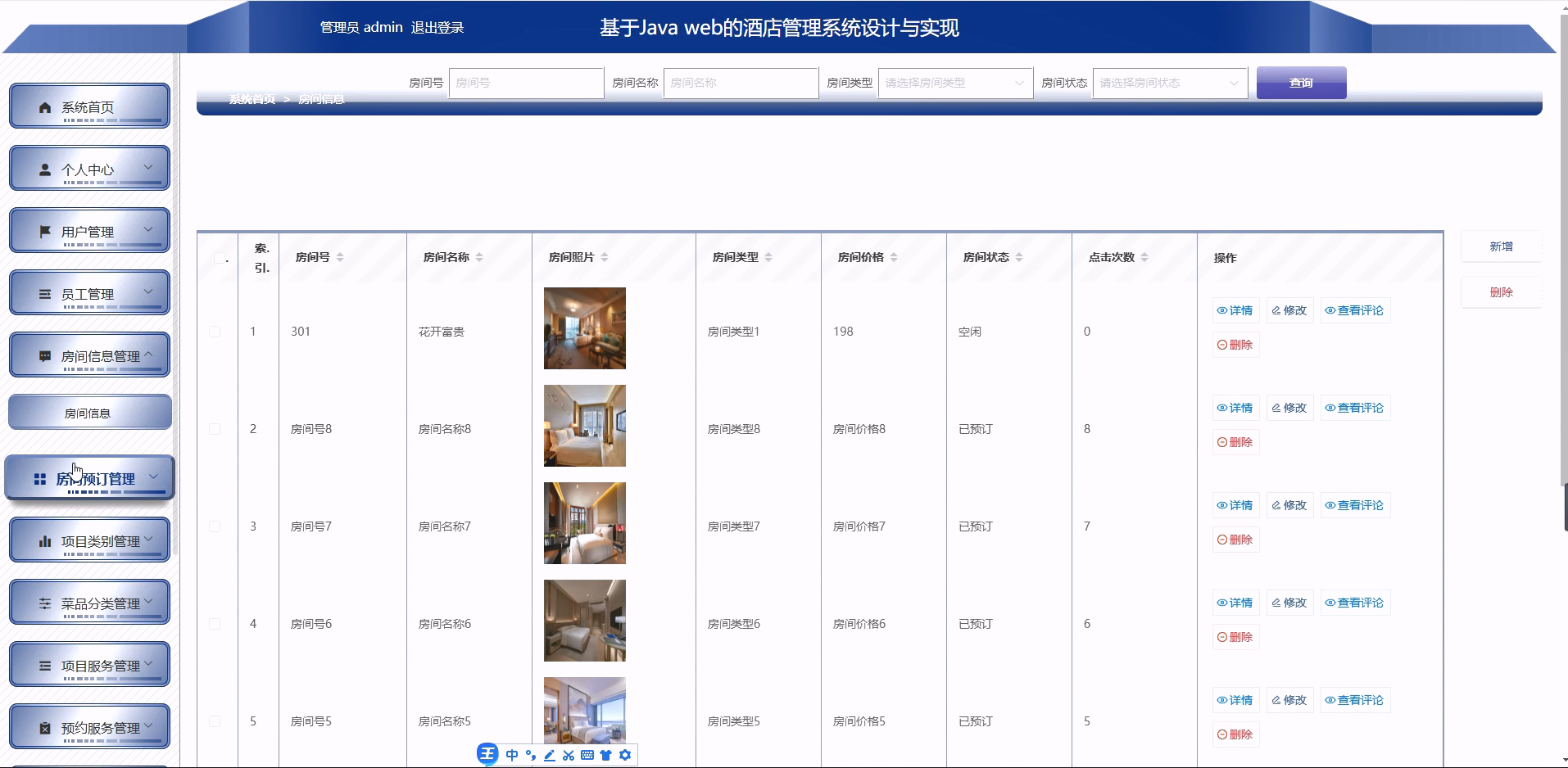Open input method settings gear icon
The image size is (1568, 768).
pos(625,755)
